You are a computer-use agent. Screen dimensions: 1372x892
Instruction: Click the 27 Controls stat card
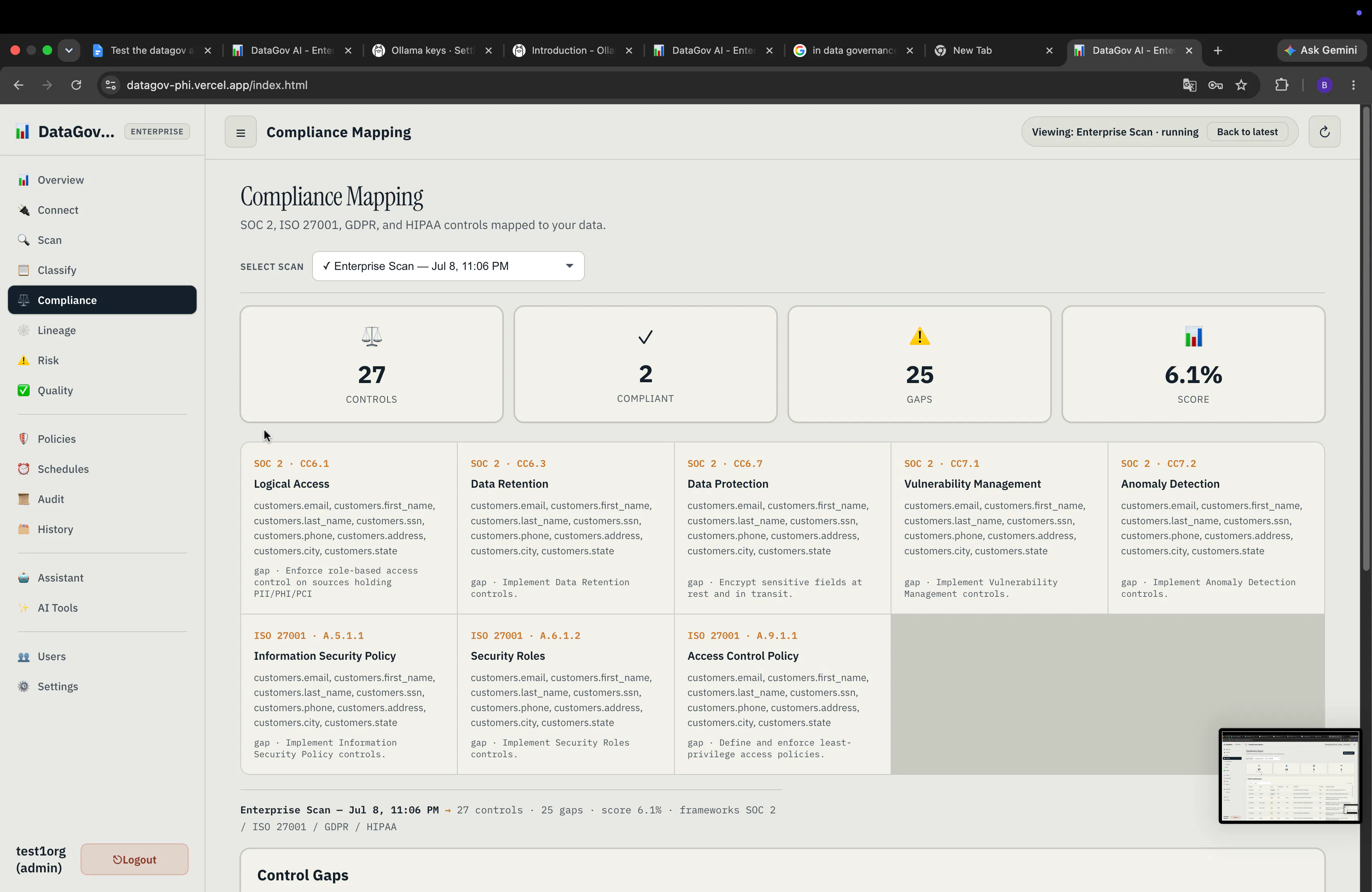point(371,364)
